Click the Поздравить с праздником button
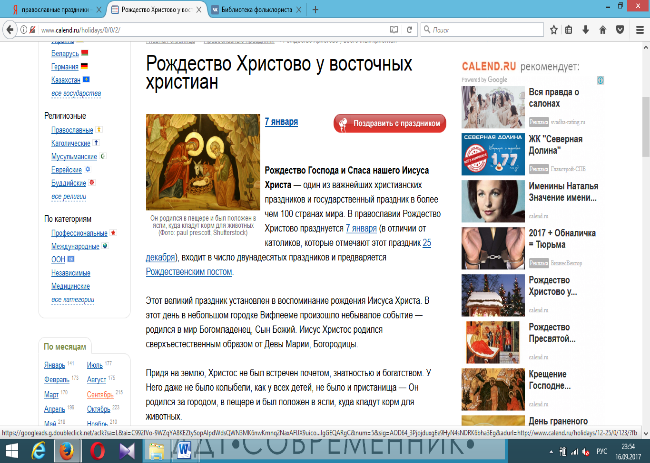Screen dimensions: 650x463 (390, 124)
